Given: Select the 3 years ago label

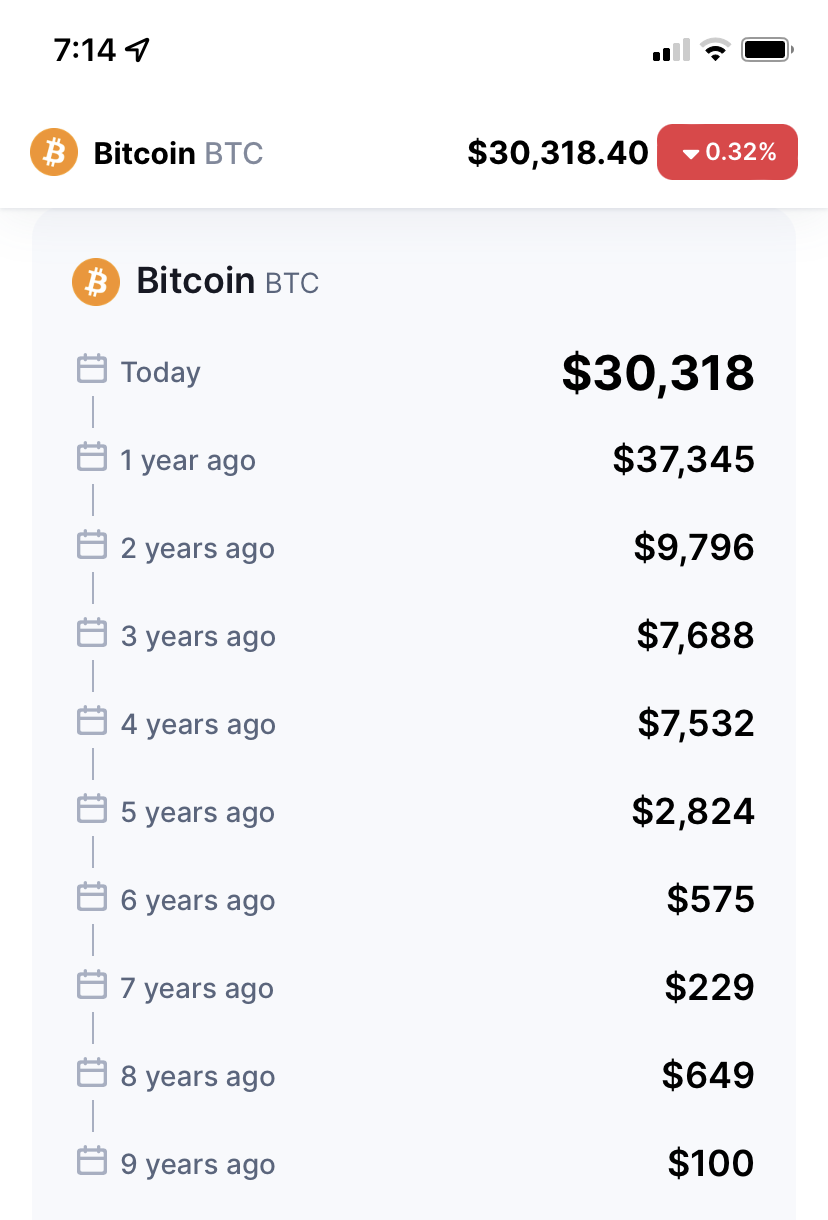Looking at the screenshot, I should coord(198,637).
